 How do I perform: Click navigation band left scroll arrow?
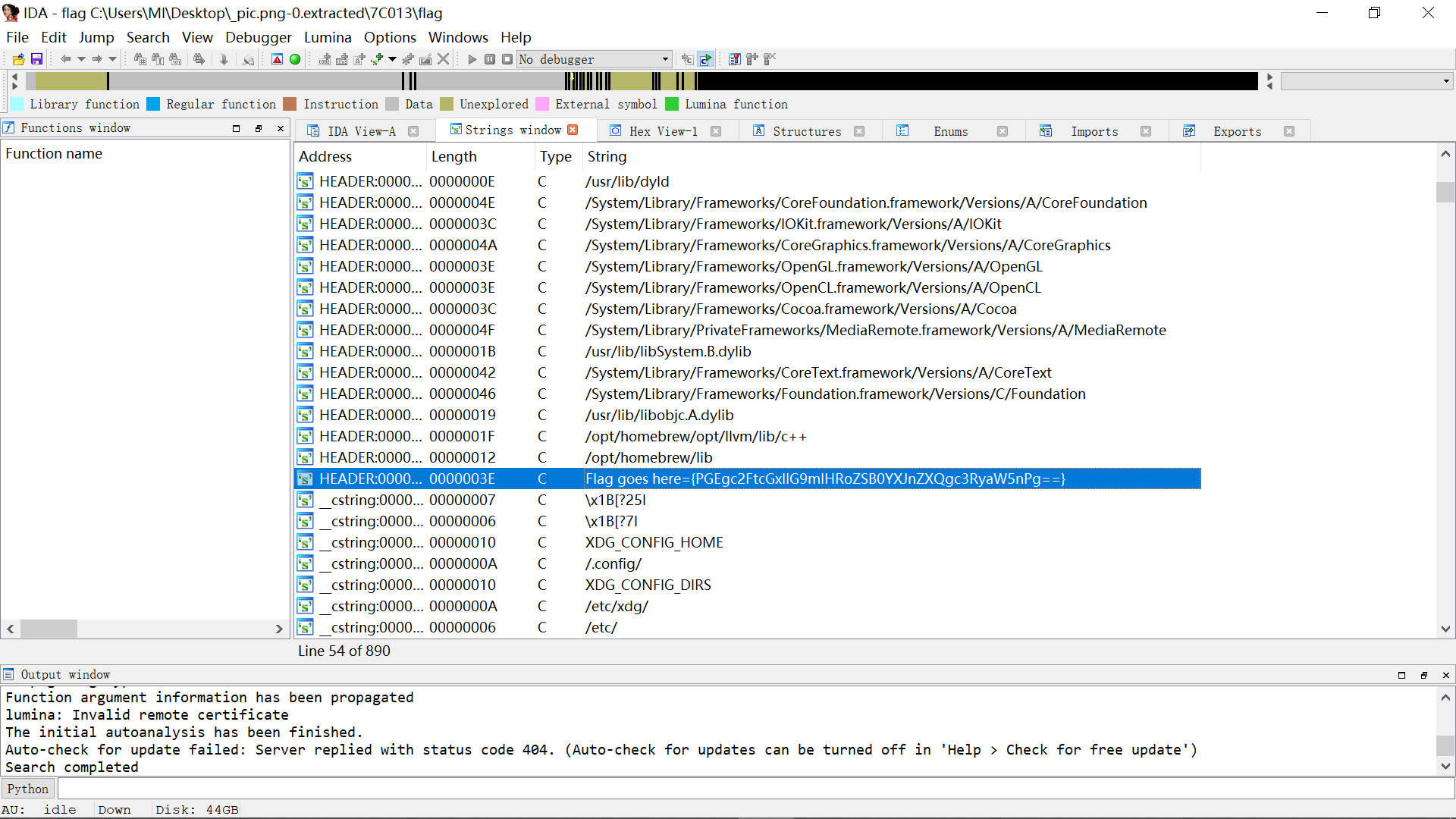(14, 77)
